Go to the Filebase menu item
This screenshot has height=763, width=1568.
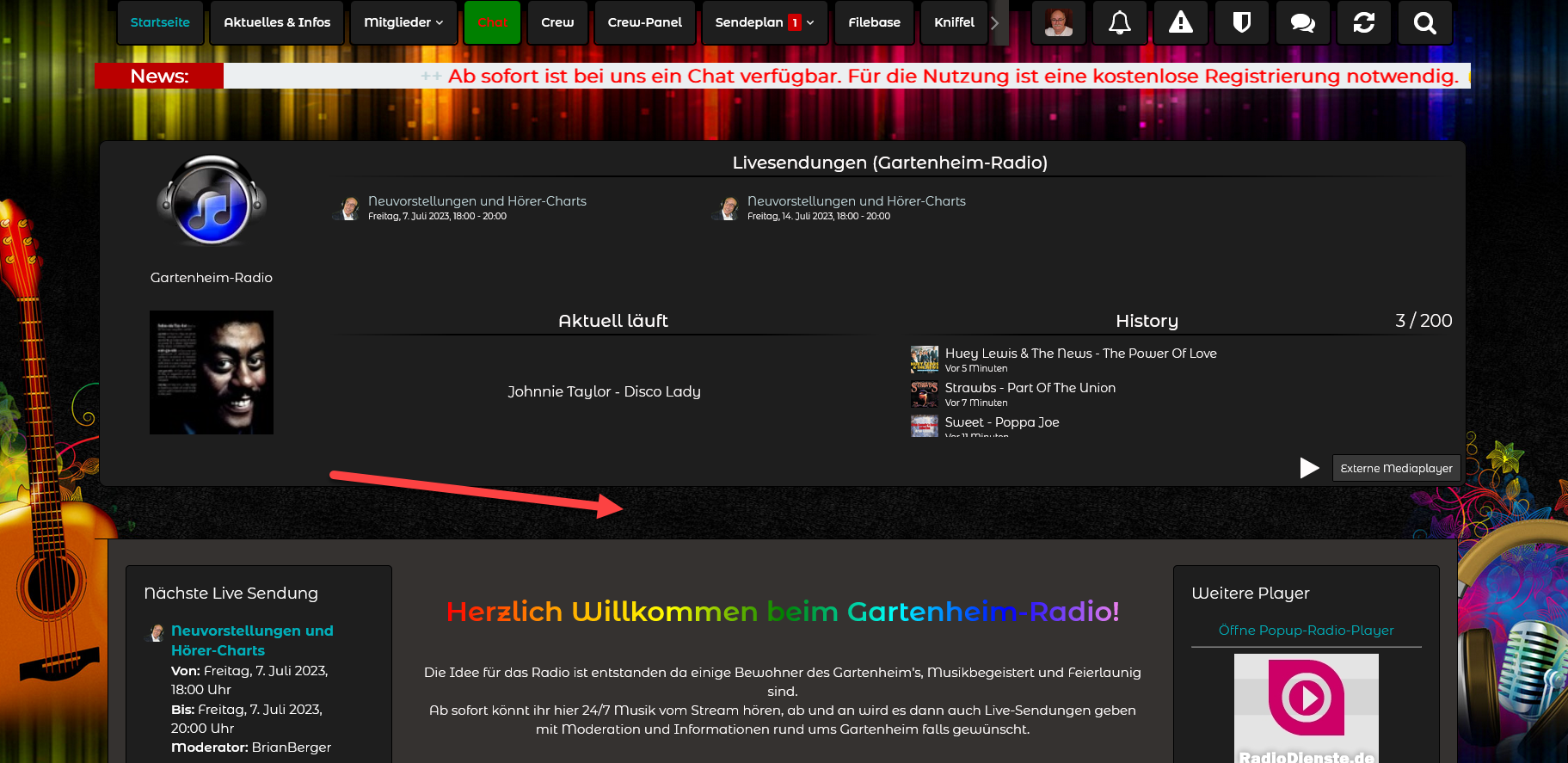click(874, 22)
